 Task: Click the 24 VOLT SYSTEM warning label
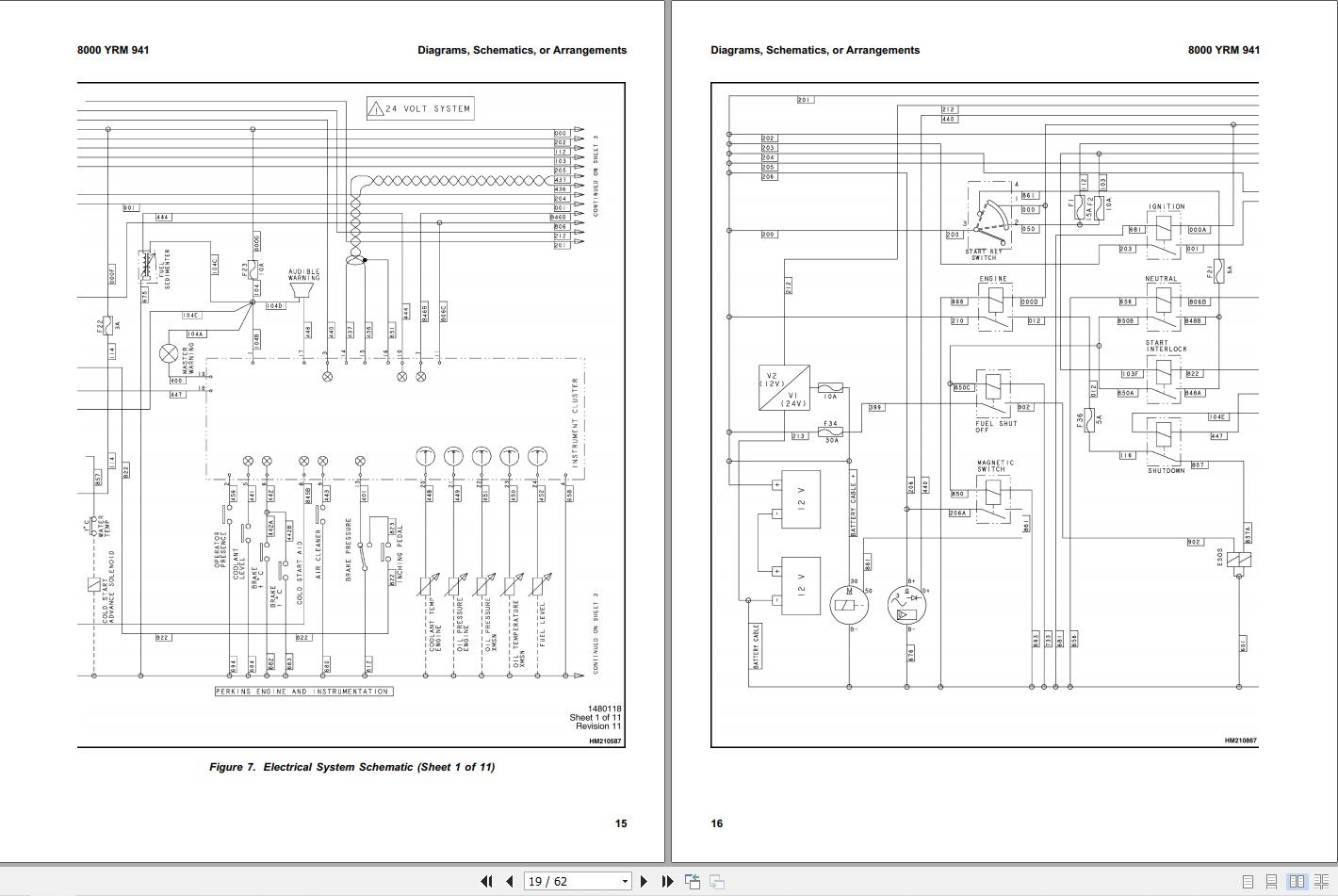419,108
